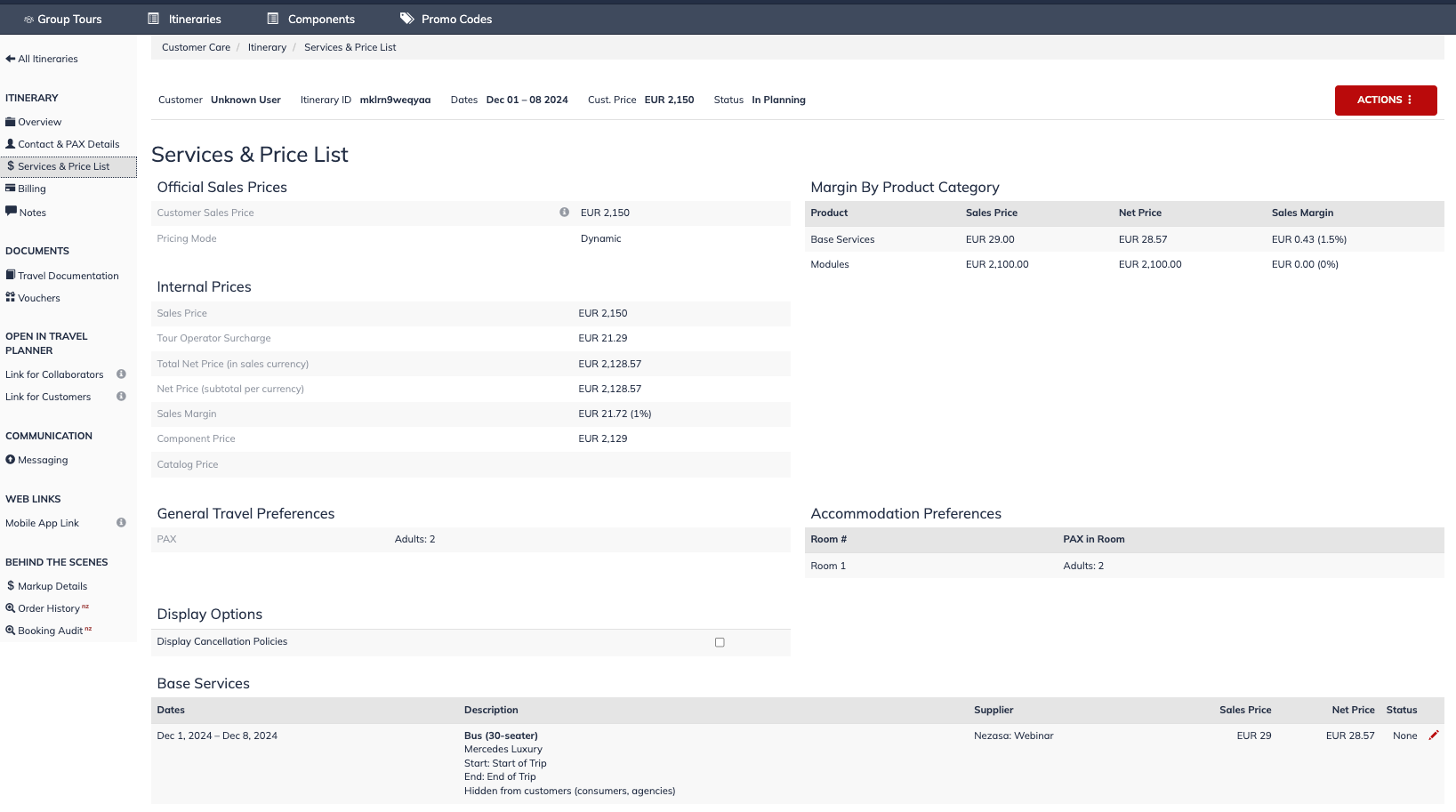Open the Messaging link
Screen dimensions: 1456x812
tap(43, 460)
